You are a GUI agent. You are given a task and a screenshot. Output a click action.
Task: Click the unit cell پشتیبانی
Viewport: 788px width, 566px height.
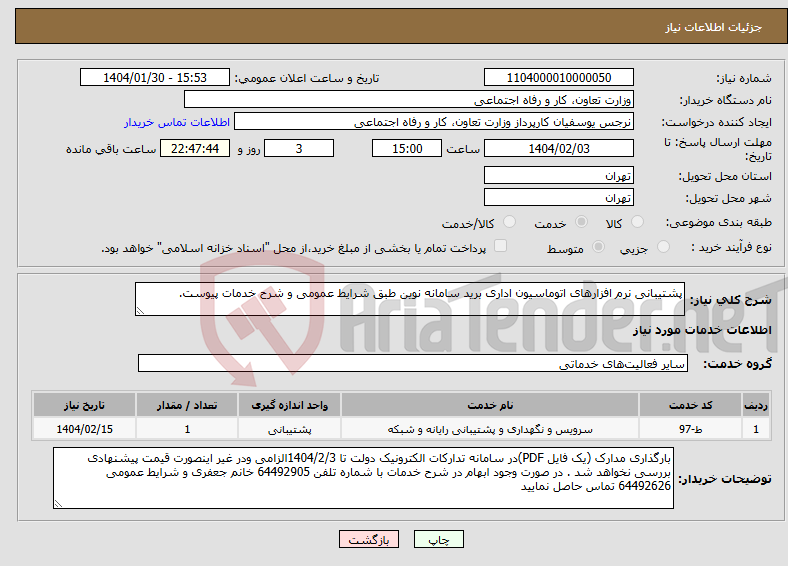pos(289,429)
